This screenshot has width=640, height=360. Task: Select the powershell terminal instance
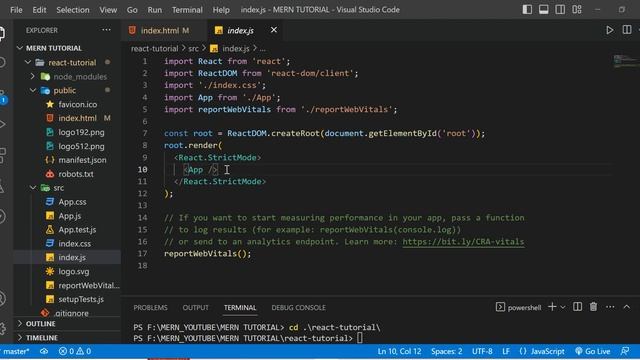518,307
